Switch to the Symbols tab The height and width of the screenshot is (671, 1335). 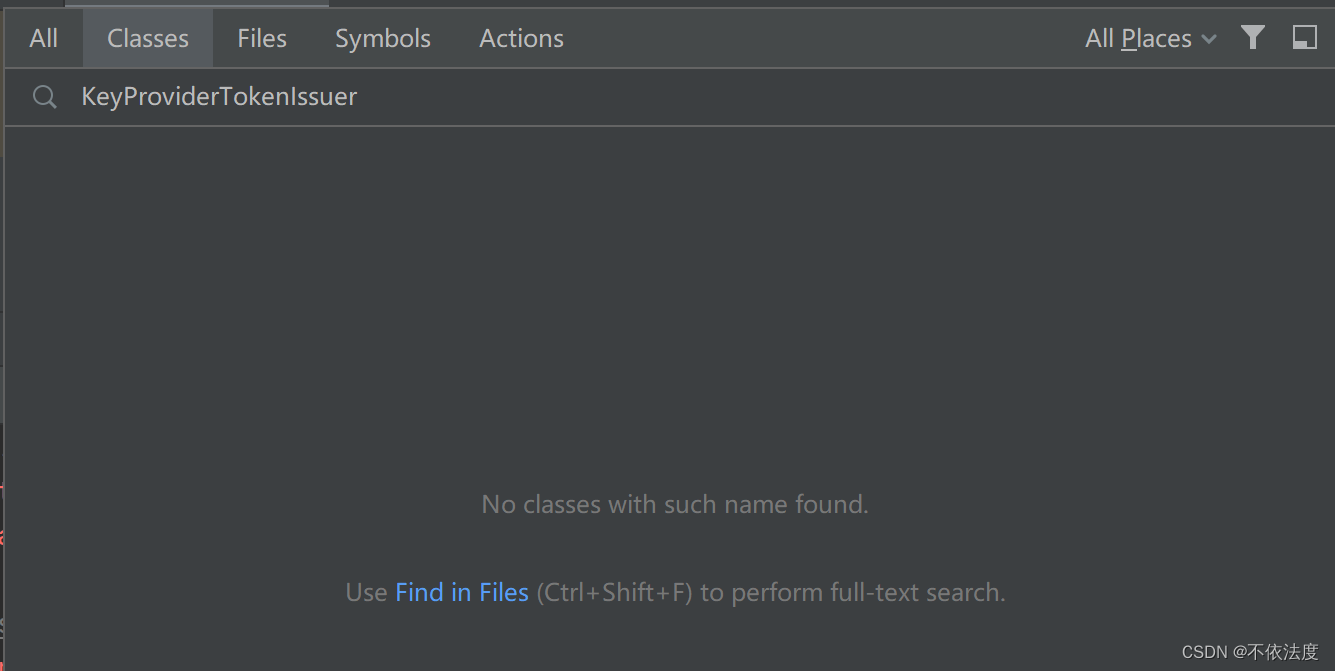pyautogui.click(x=382, y=38)
